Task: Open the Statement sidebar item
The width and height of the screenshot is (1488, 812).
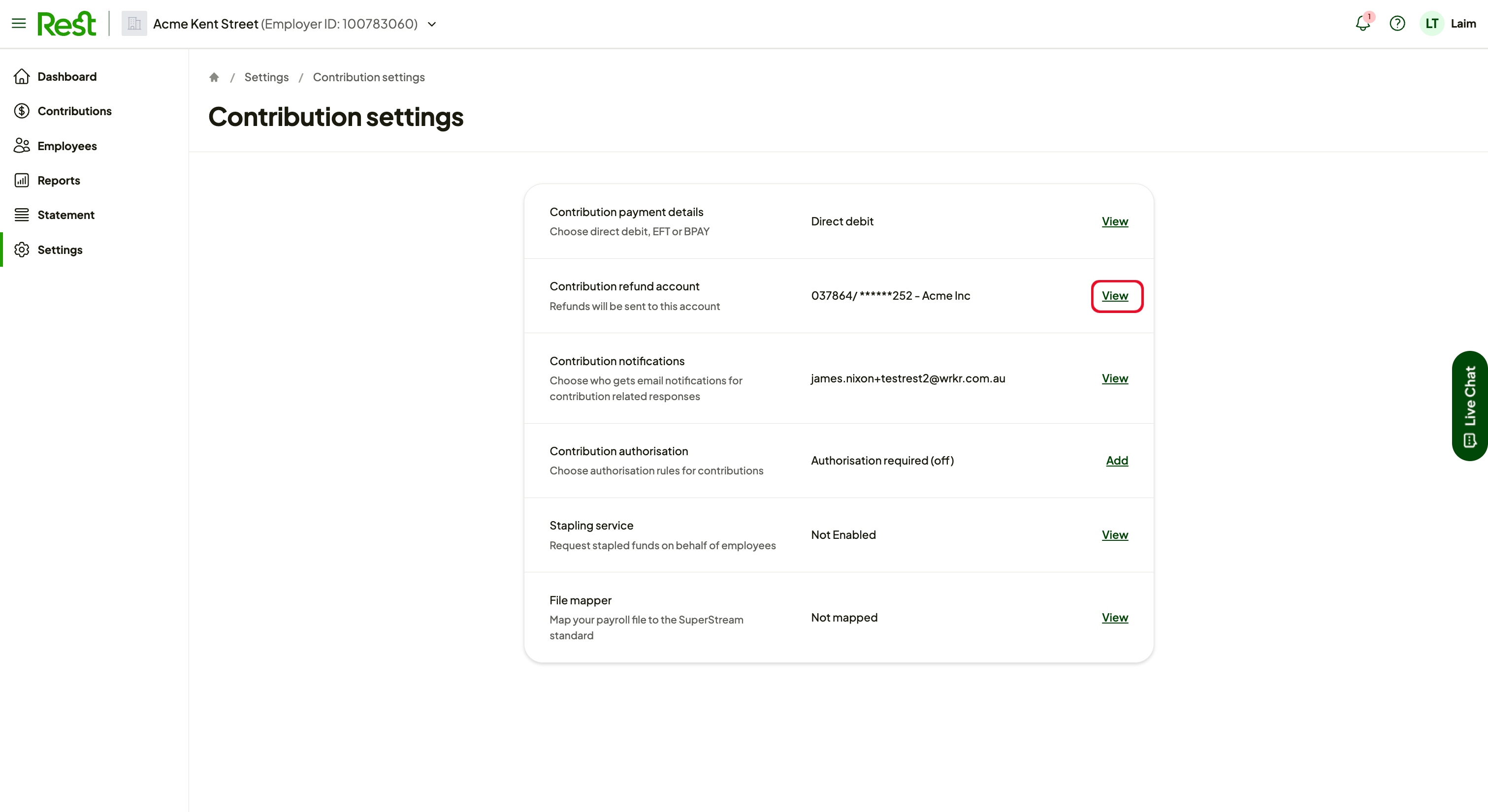Action: coord(66,215)
